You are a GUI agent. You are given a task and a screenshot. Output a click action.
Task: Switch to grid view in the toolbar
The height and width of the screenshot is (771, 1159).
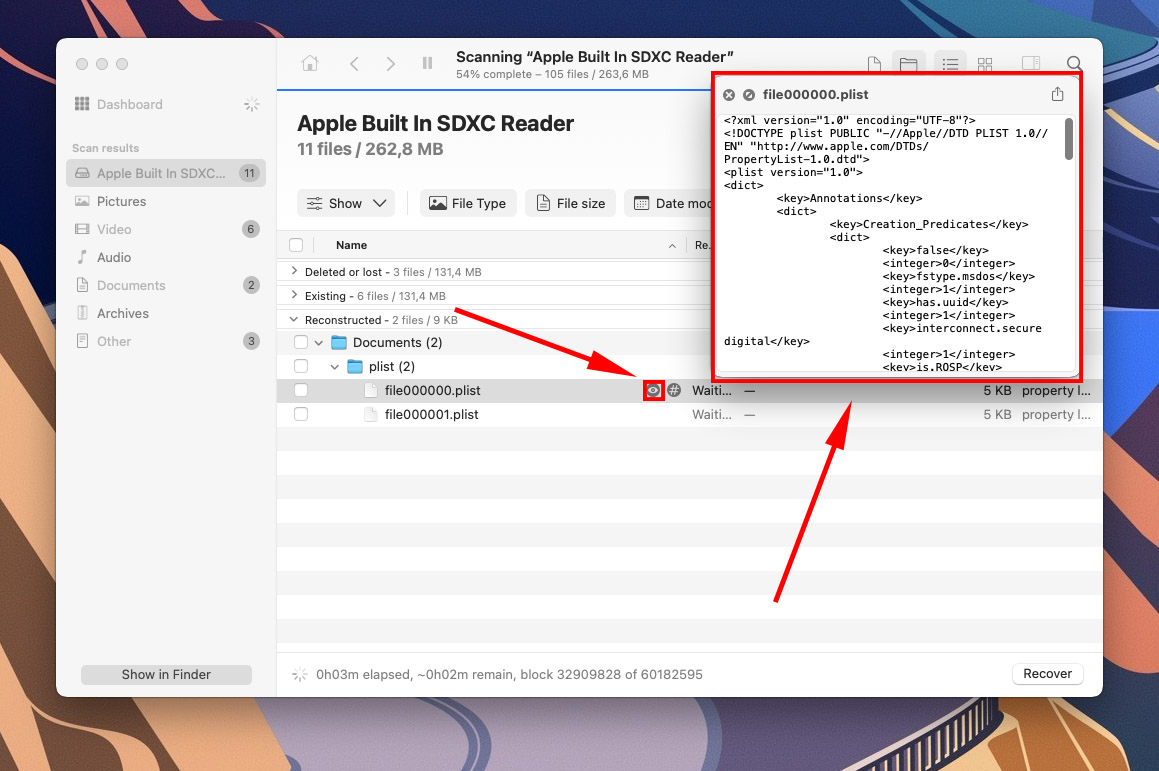(985, 63)
